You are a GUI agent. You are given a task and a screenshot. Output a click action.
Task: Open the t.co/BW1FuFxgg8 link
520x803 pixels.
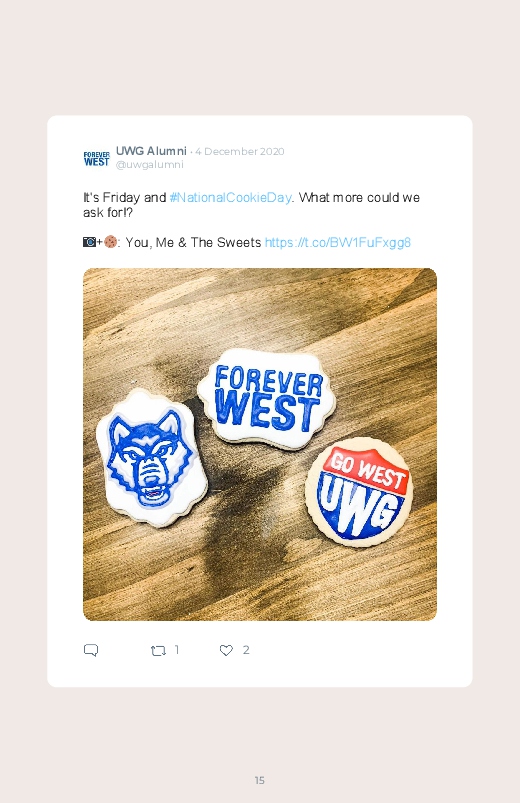tap(338, 242)
